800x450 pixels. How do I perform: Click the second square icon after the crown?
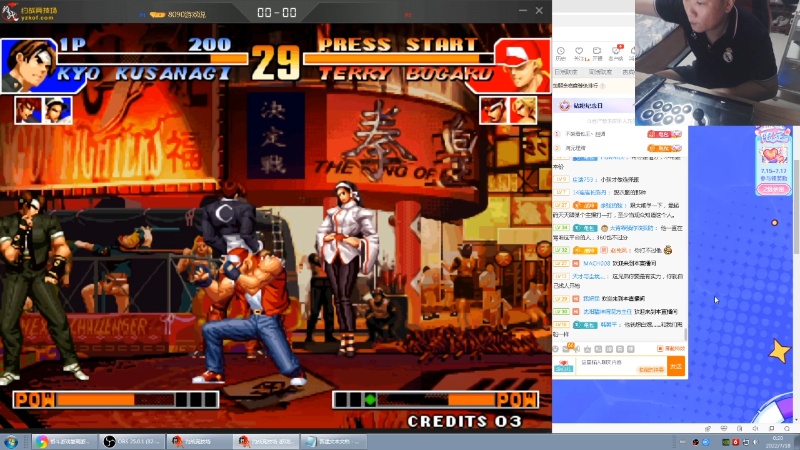[609, 349]
